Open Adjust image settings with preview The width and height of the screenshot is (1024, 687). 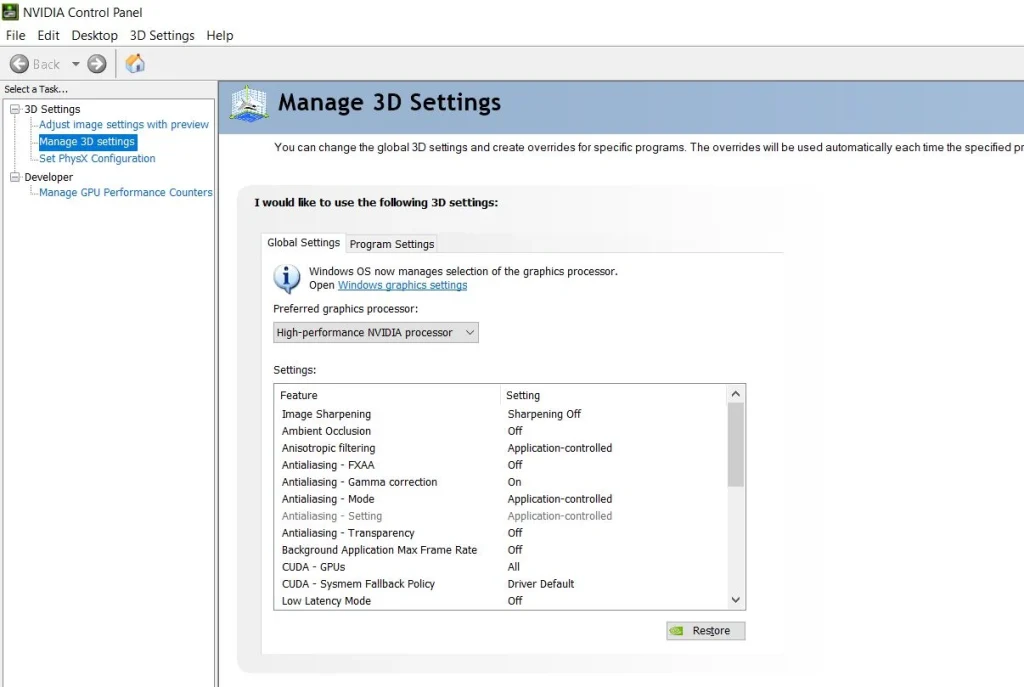123,124
